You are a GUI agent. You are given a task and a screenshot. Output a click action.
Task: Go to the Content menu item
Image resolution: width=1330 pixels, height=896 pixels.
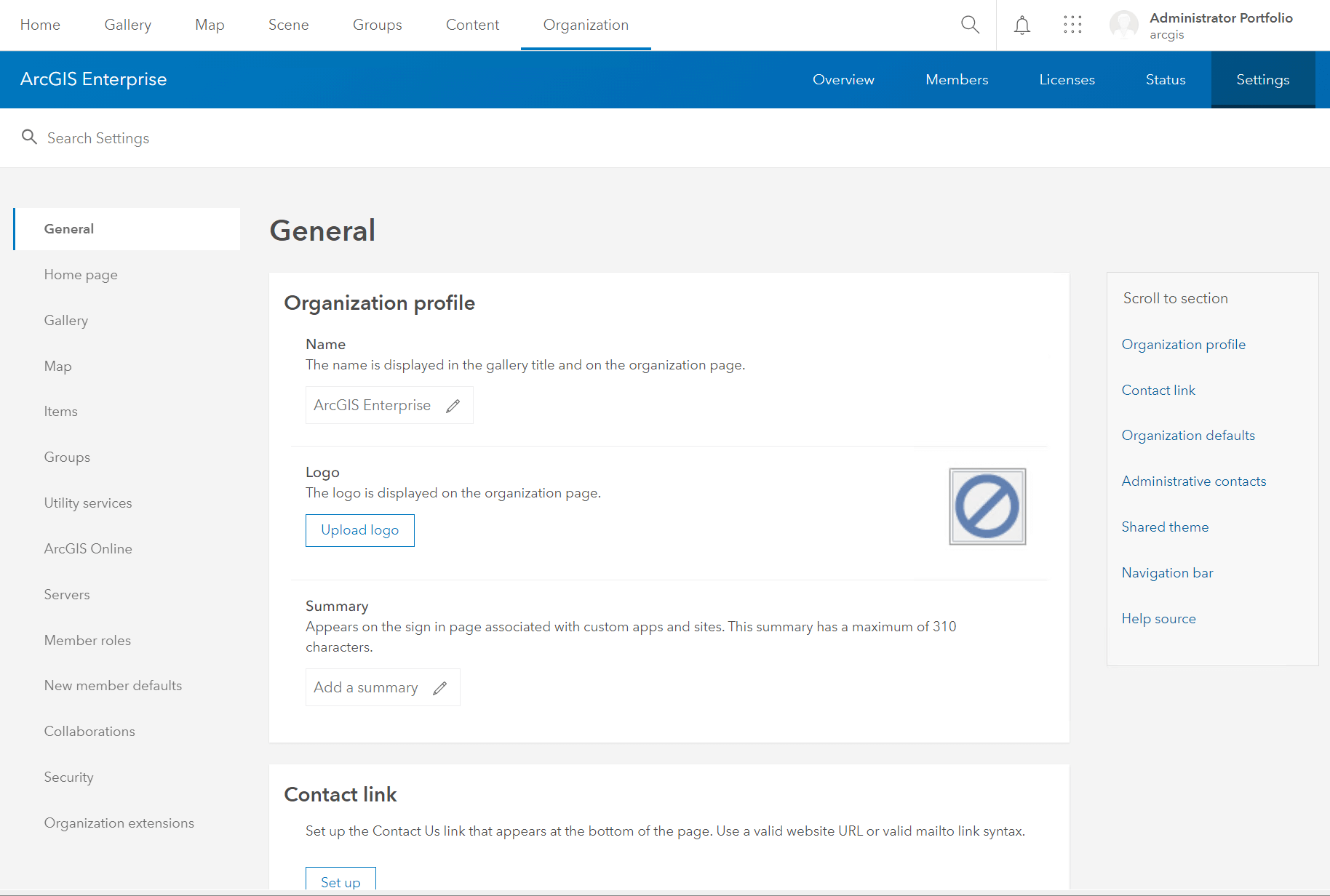click(472, 25)
